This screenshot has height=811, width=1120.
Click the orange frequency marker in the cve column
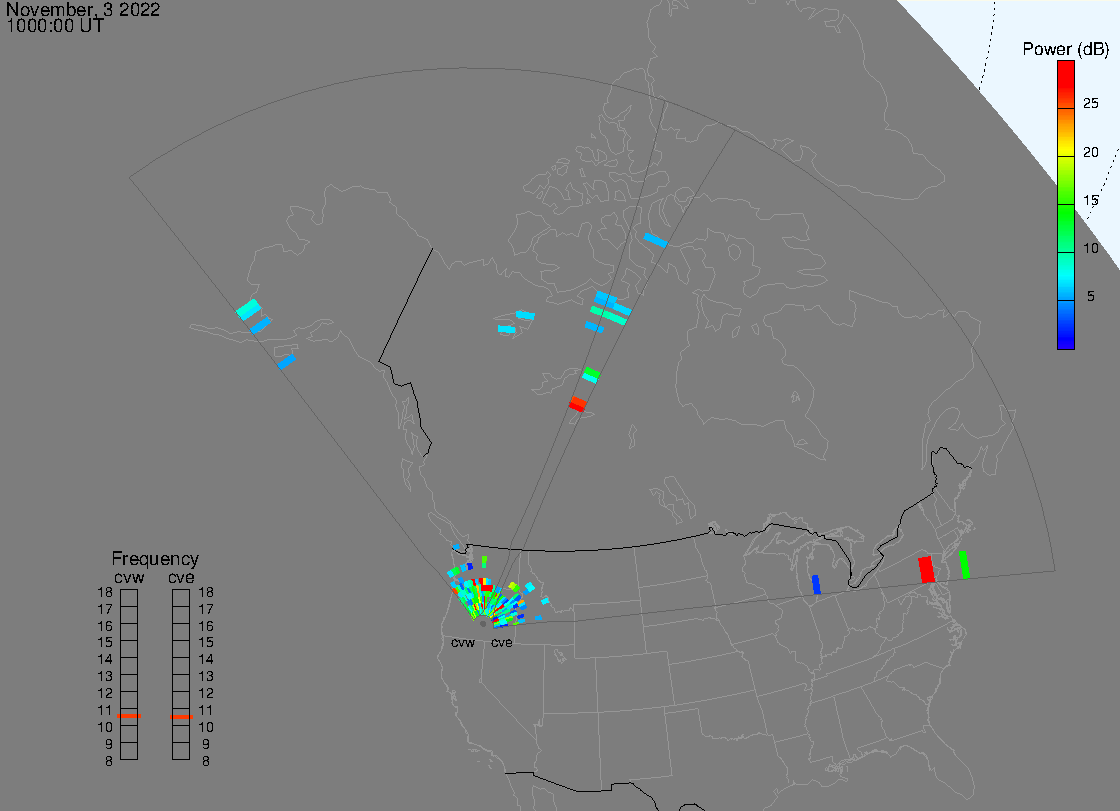[181, 716]
